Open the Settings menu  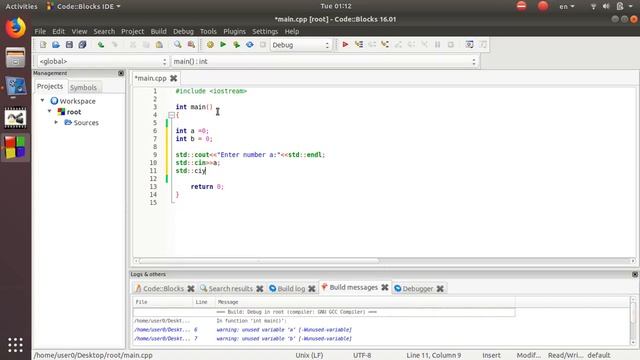click(x=265, y=31)
